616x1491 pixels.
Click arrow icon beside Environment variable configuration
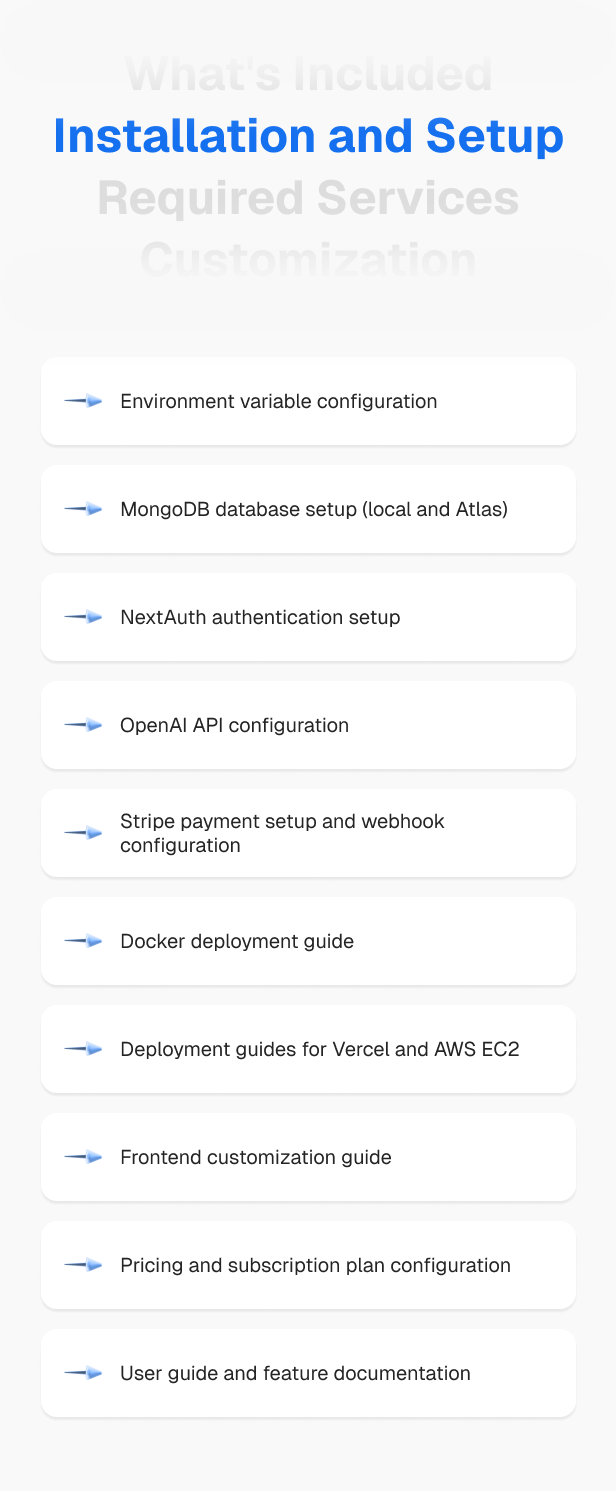coord(84,401)
